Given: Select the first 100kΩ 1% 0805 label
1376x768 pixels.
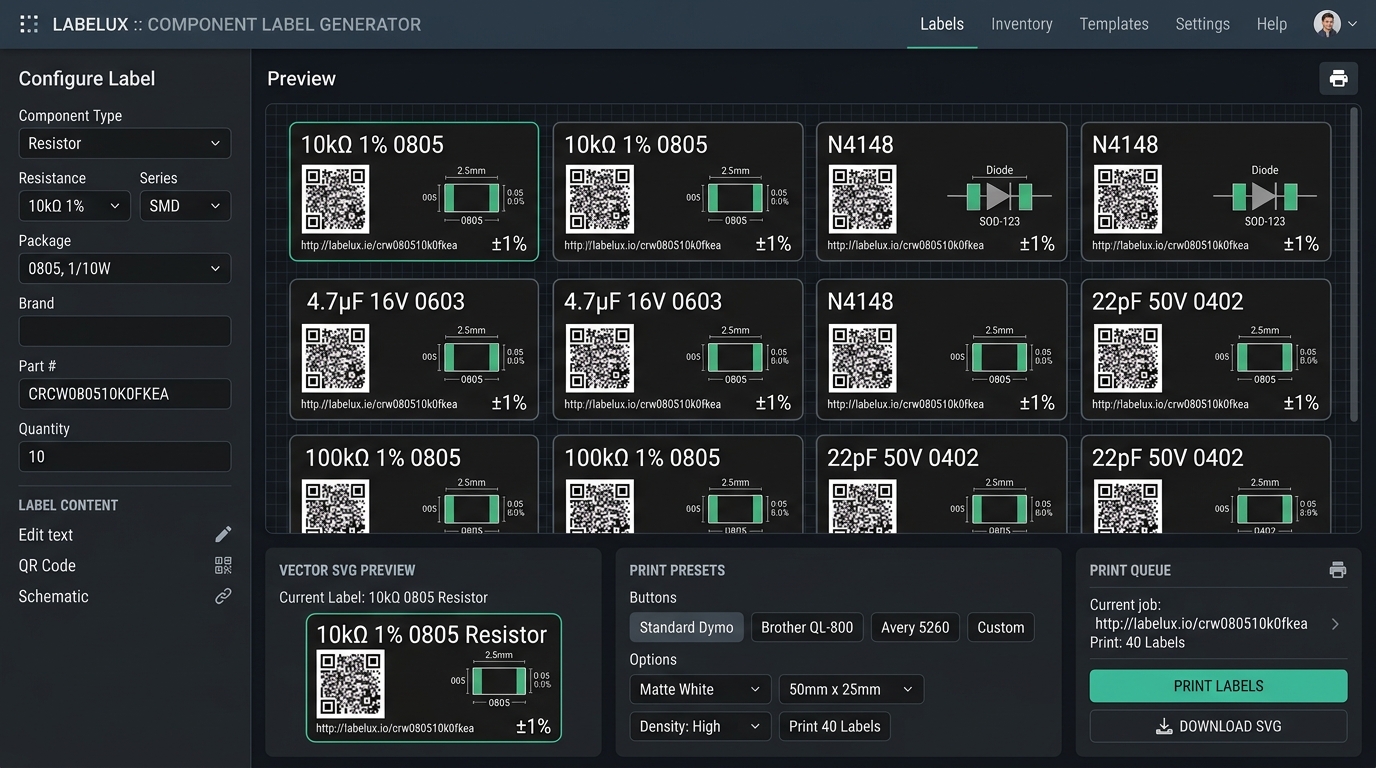Looking at the screenshot, I should [x=414, y=484].
